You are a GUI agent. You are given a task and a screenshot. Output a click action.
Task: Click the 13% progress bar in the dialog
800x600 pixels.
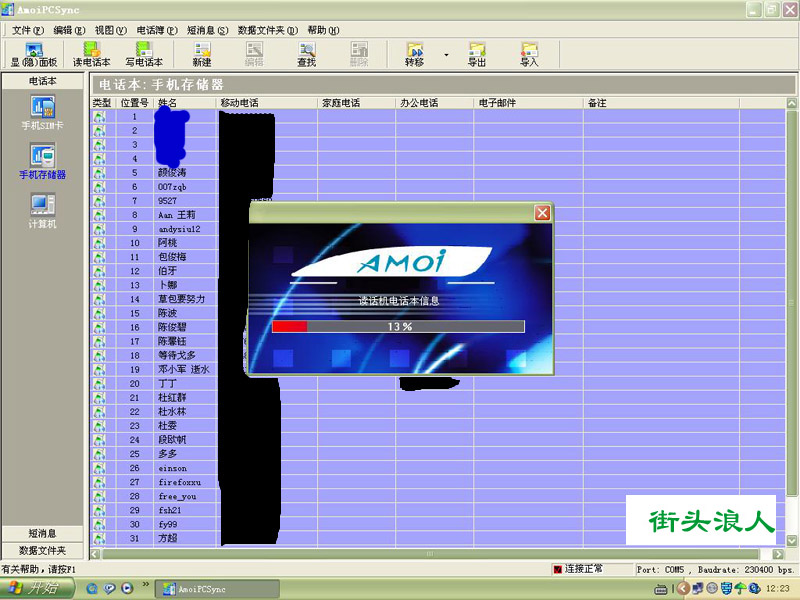pos(400,325)
